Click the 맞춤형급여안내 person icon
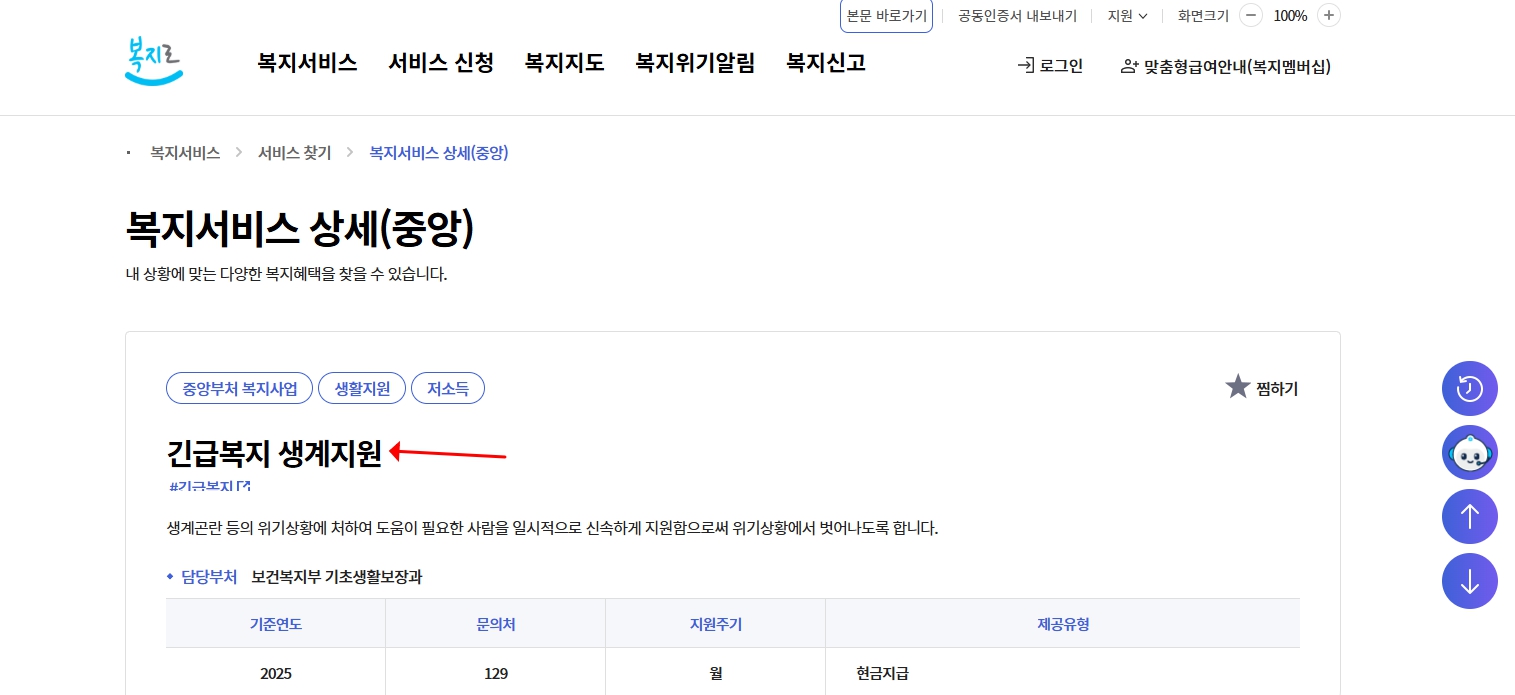 [1126, 66]
